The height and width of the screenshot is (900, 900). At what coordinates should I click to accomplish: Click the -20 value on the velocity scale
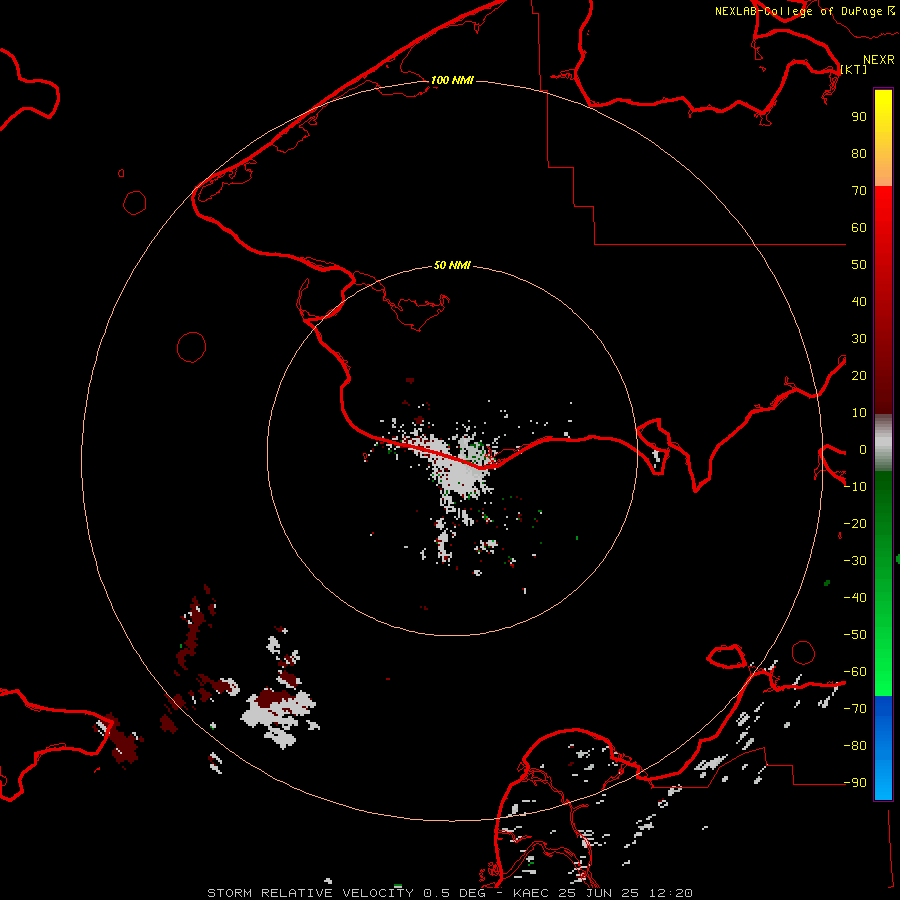(x=855, y=523)
